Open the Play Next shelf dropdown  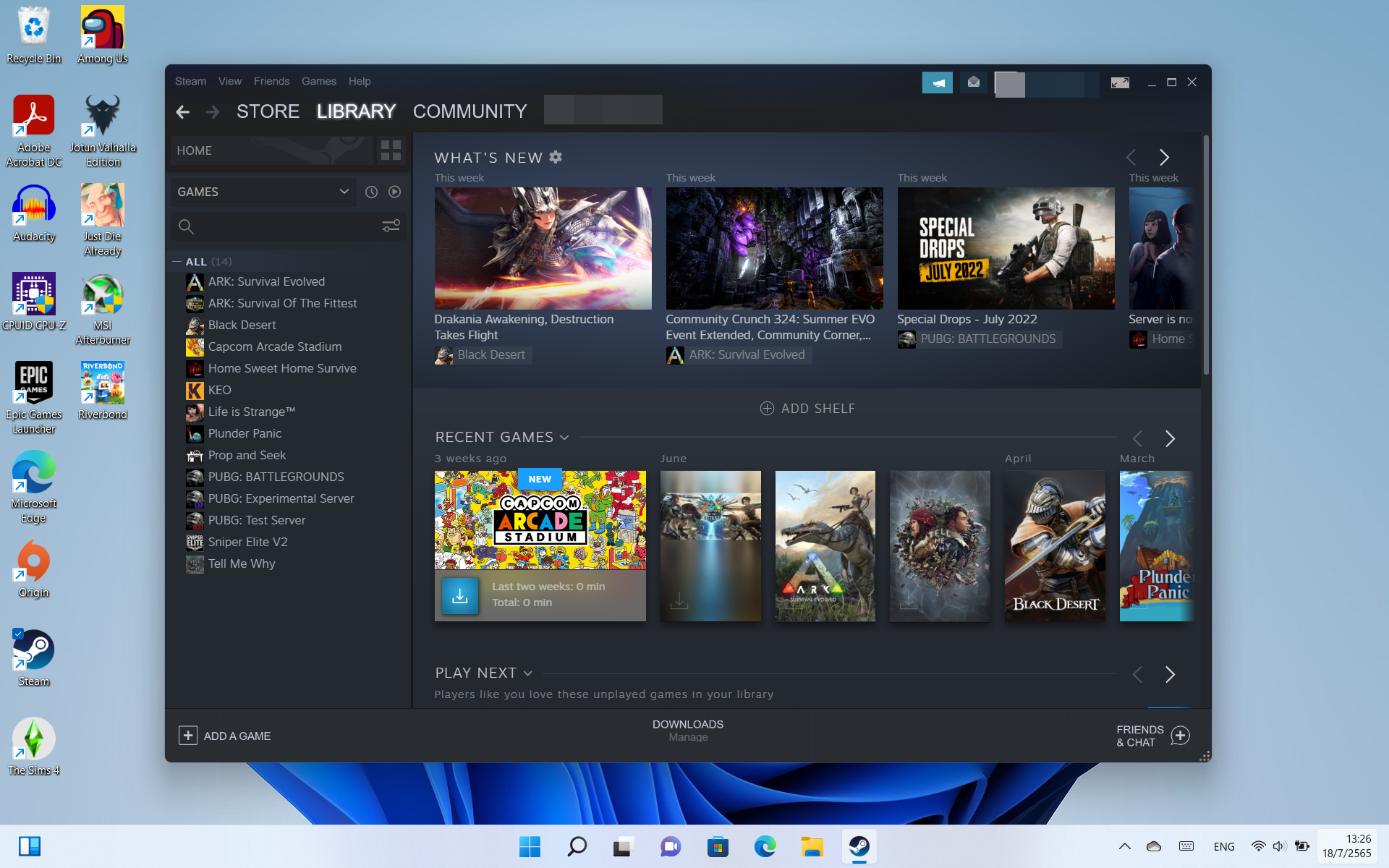(x=528, y=673)
